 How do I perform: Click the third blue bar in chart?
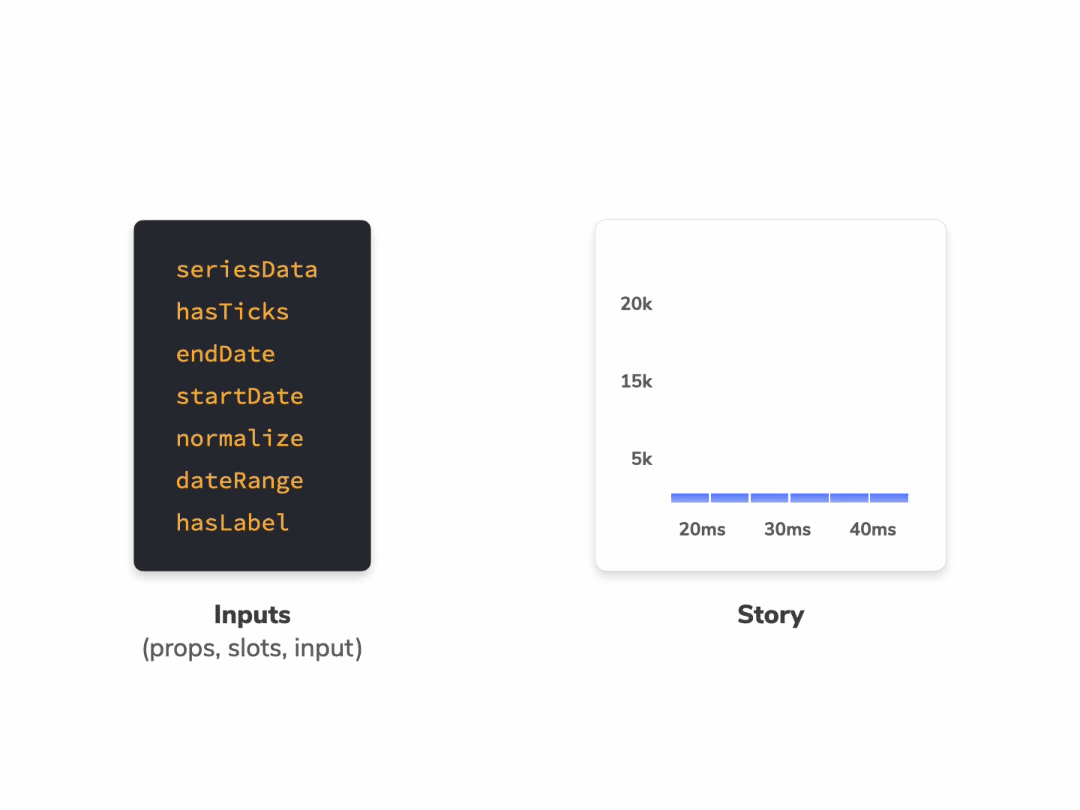769,497
